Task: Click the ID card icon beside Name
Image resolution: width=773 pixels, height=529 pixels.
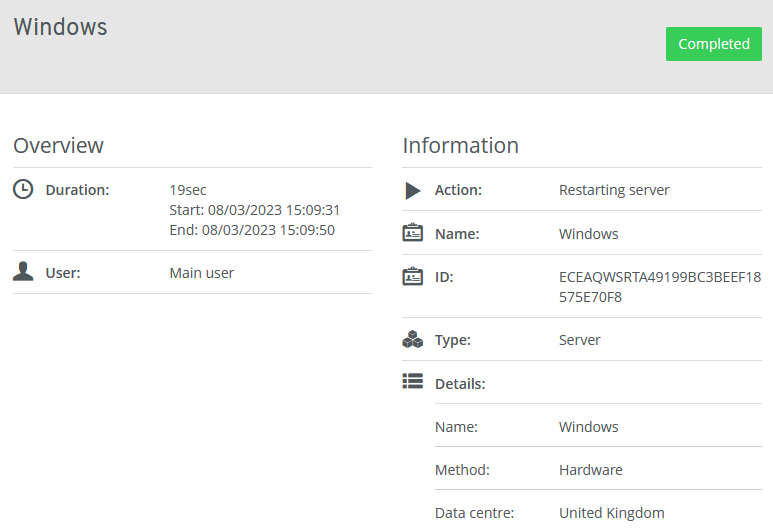Action: point(412,233)
